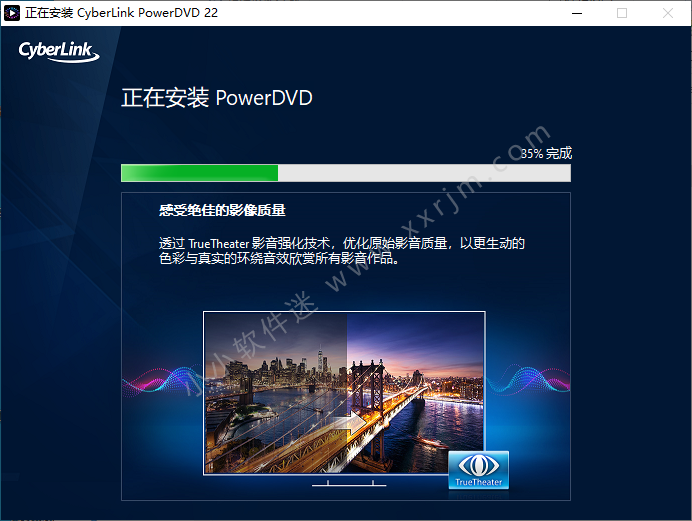Click the TrueTheater description paragraph
Screen dimensions: 692x521
pyautogui.click(x=342, y=251)
